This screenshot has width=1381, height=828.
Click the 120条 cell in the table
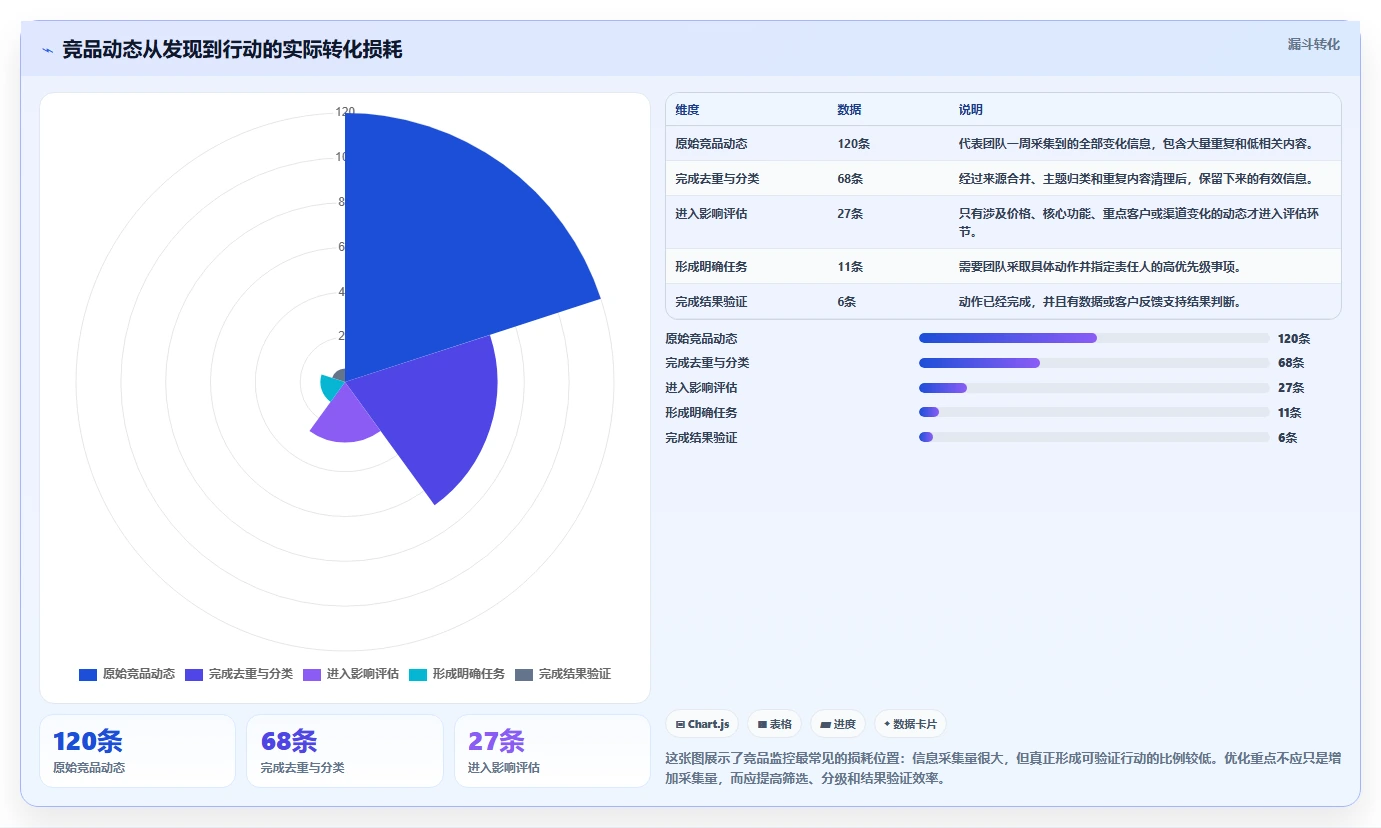tap(854, 144)
